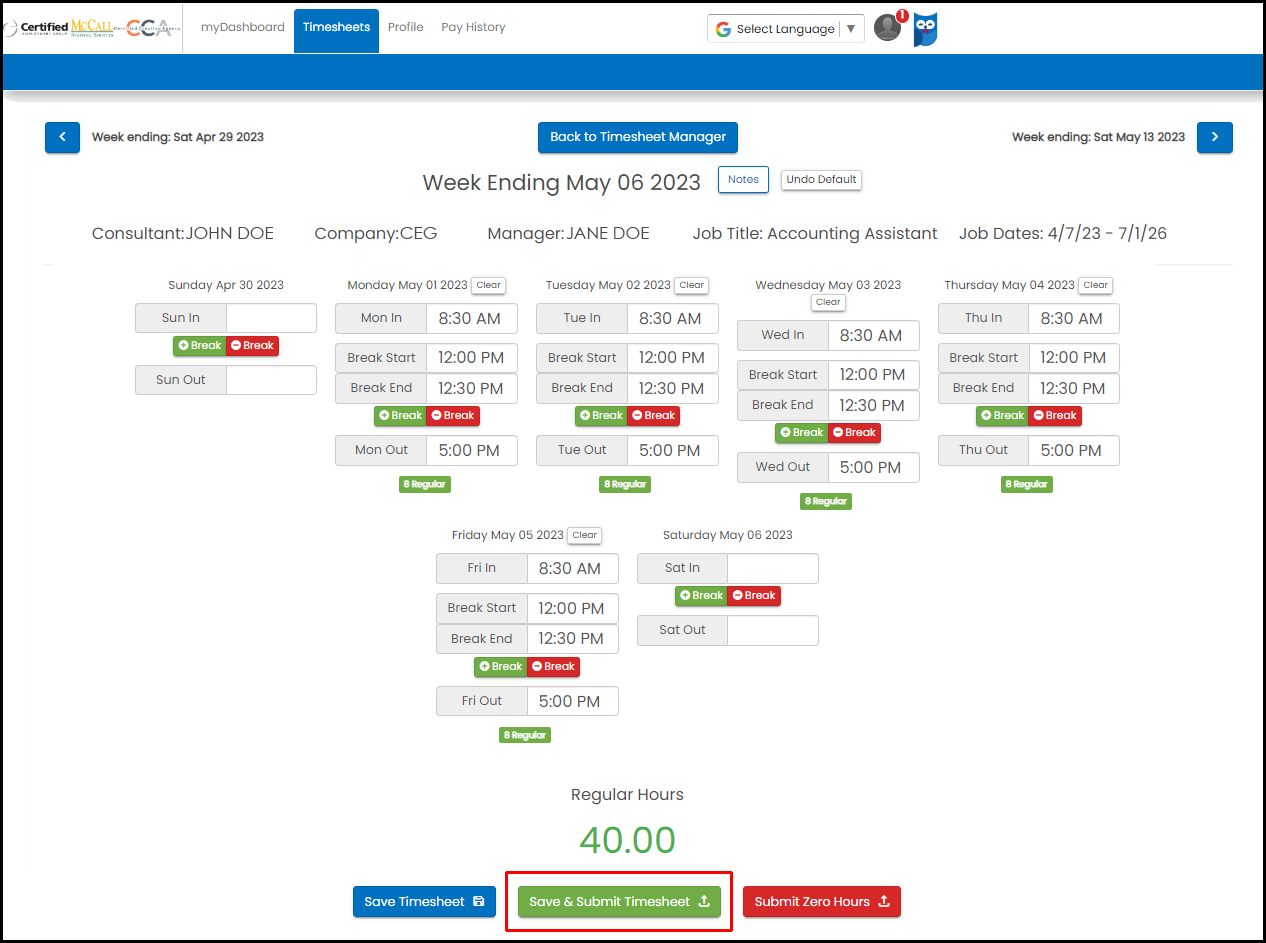The image size is (1266, 943).
Task: Add a break on Friday
Action: click(501, 667)
